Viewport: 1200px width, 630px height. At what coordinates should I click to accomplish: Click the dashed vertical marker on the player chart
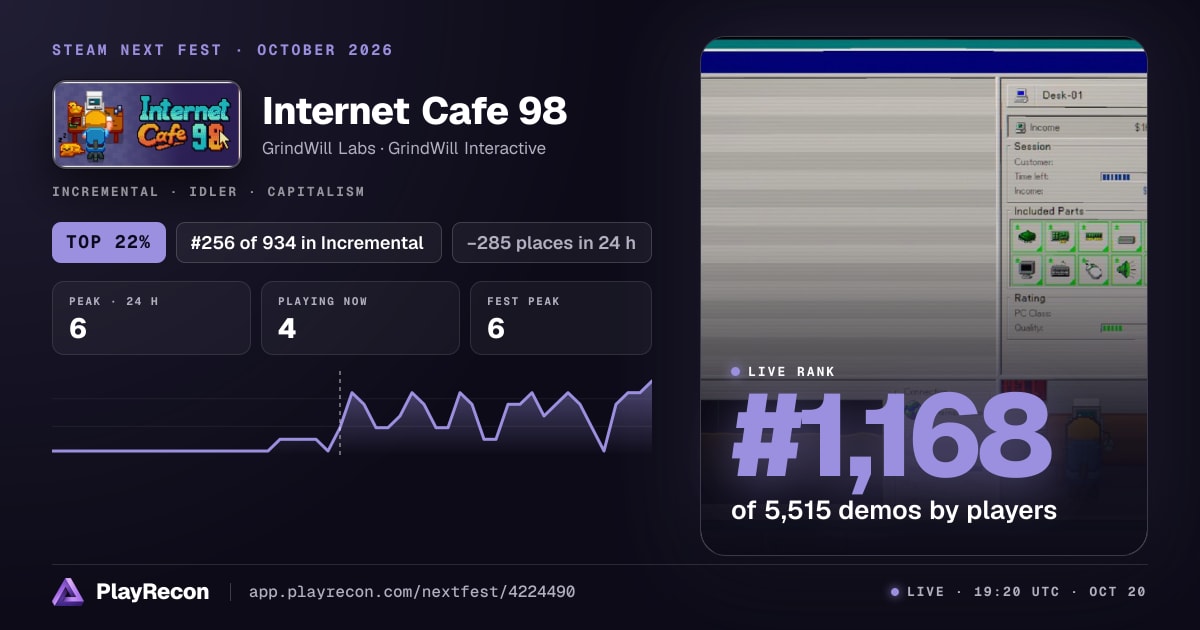pos(340,413)
